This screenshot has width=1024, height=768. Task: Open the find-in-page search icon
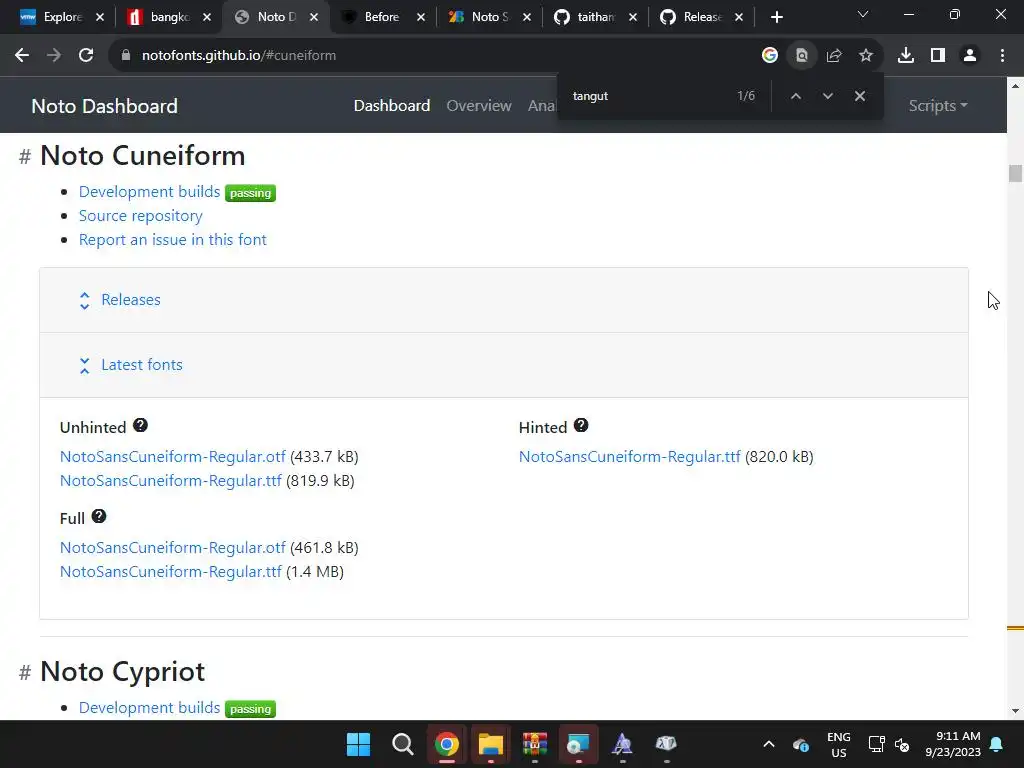click(x=801, y=56)
